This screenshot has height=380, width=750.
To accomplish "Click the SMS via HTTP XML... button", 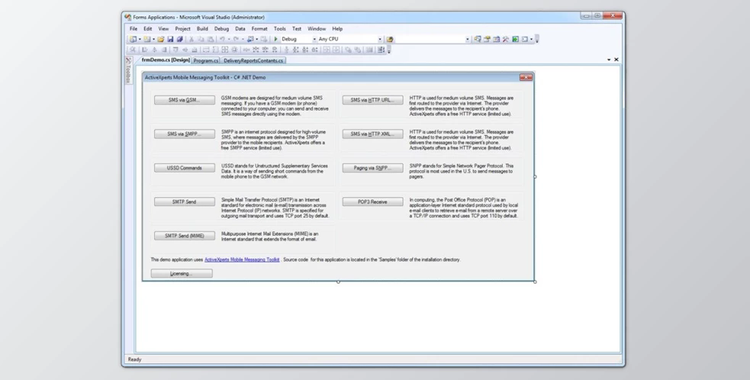I will [x=373, y=134].
